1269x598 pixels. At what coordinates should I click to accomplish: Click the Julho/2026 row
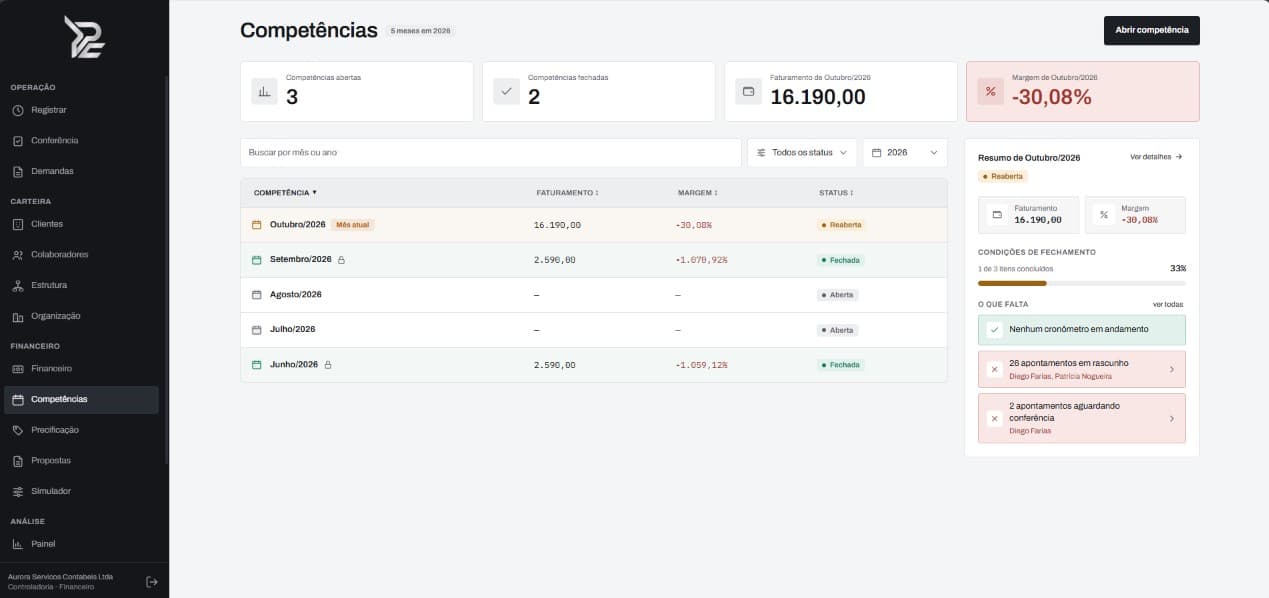(x=594, y=330)
